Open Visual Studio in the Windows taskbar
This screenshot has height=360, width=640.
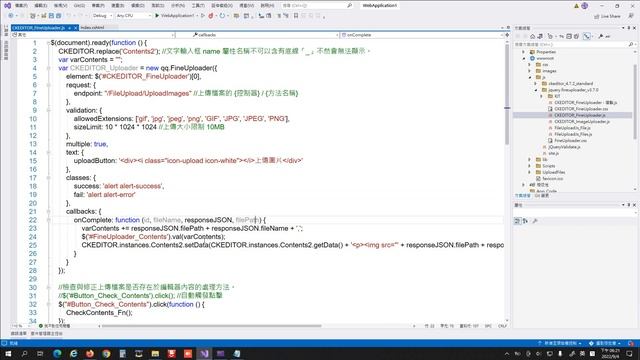pyautogui.click(x=204, y=353)
